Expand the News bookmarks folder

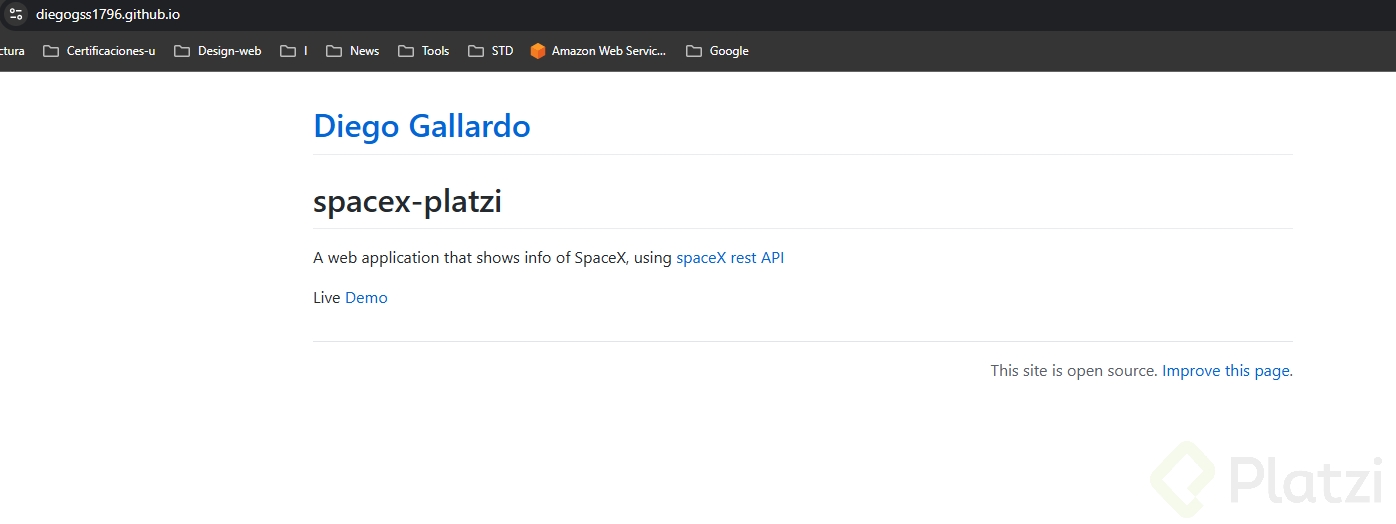(x=352, y=51)
